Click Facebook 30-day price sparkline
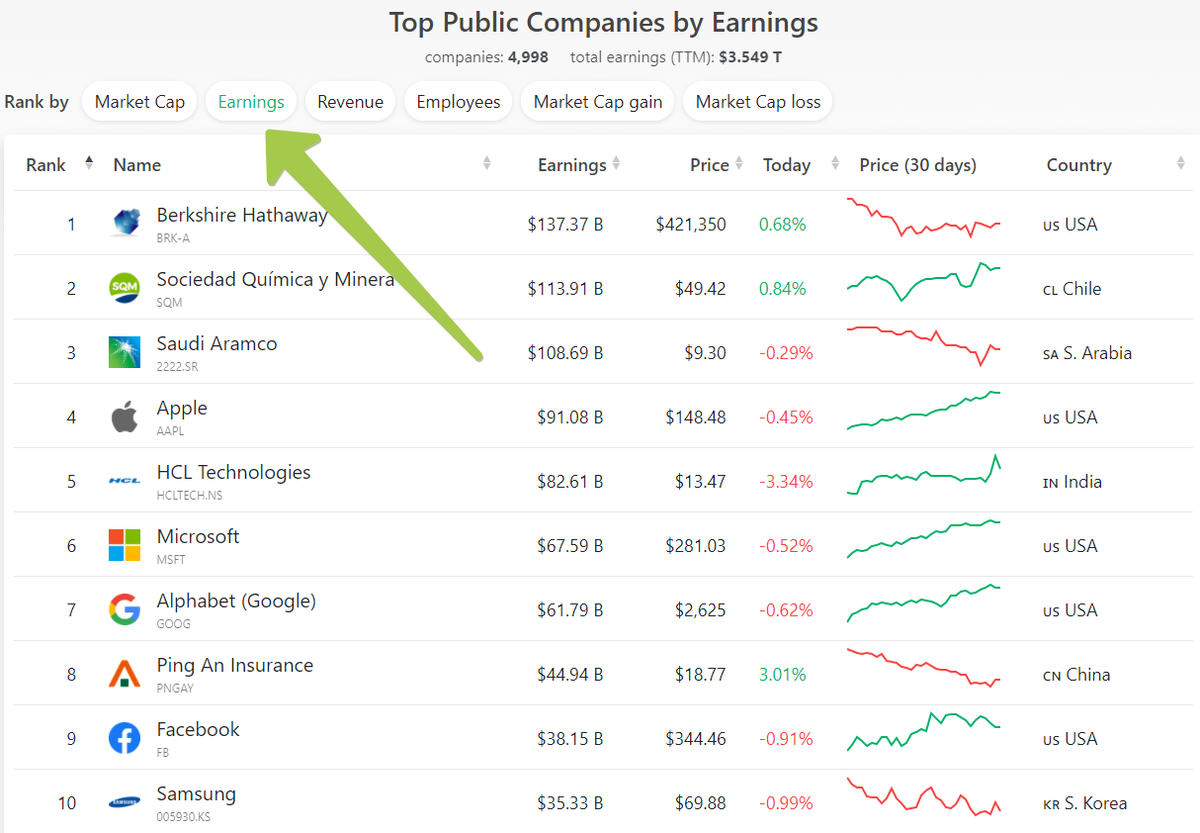The width and height of the screenshot is (1200, 833). click(x=923, y=732)
